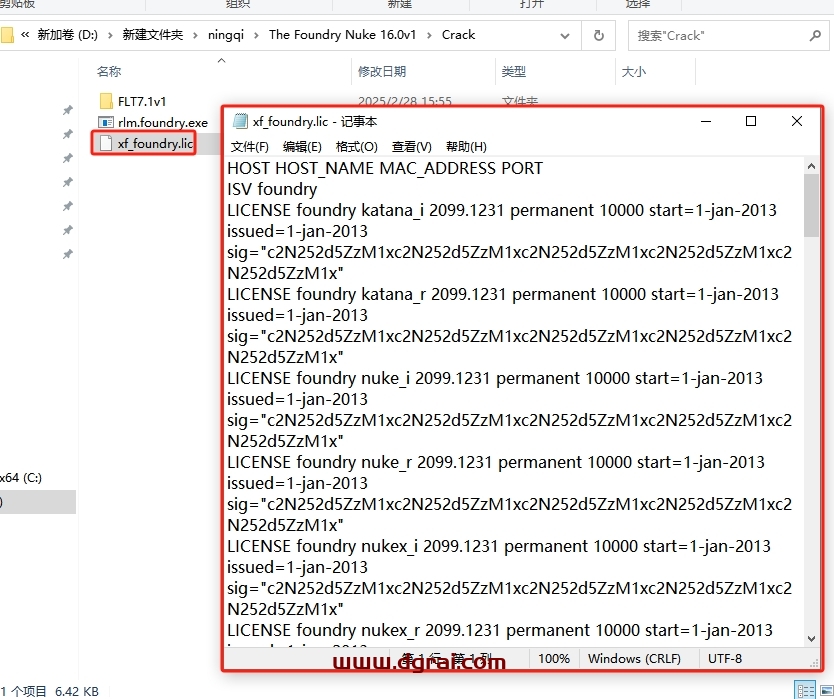Select the xf_foundry.lic file
Screen dimensions: 834x699
(x=144, y=143)
